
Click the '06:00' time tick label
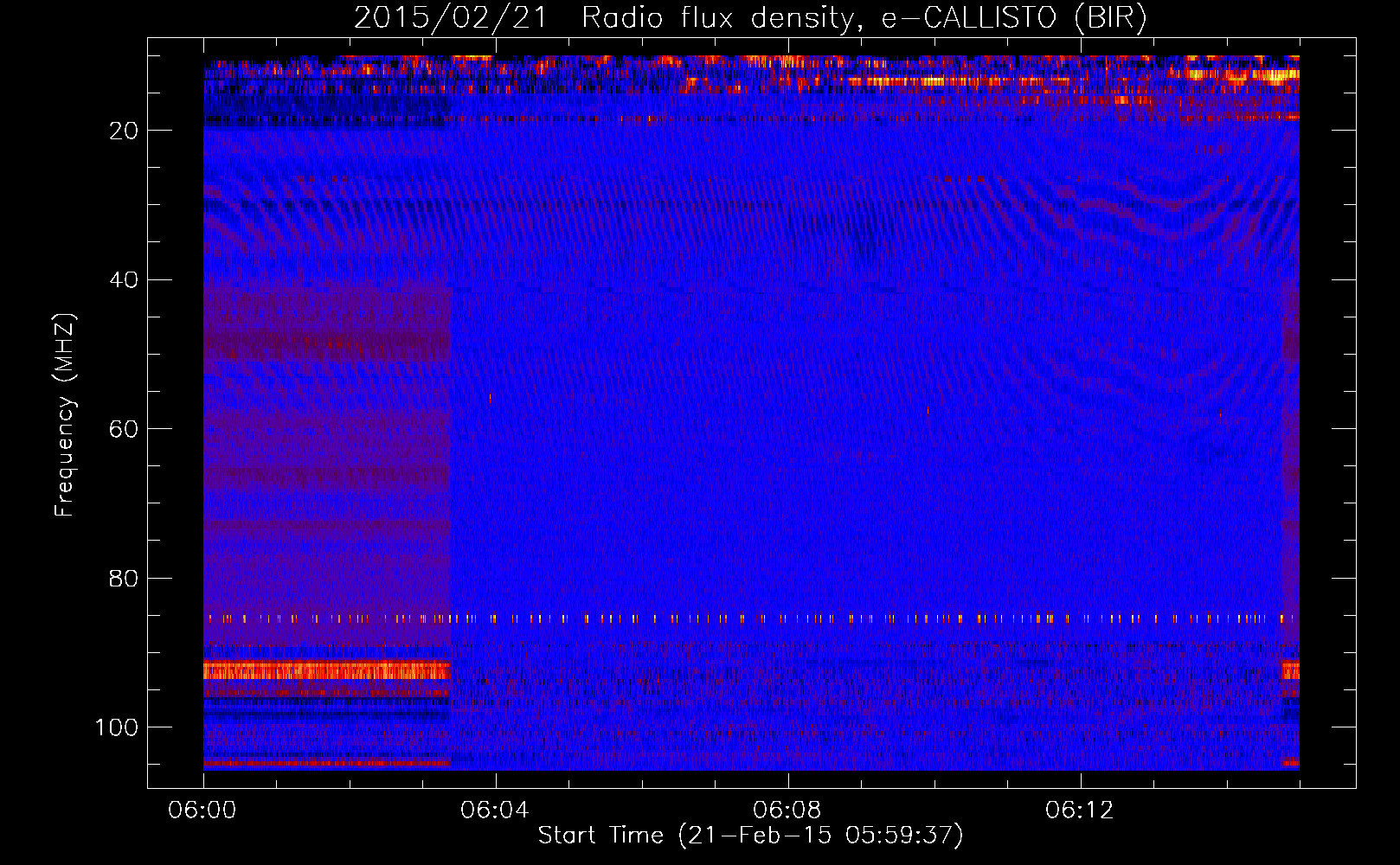coord(202,811)
